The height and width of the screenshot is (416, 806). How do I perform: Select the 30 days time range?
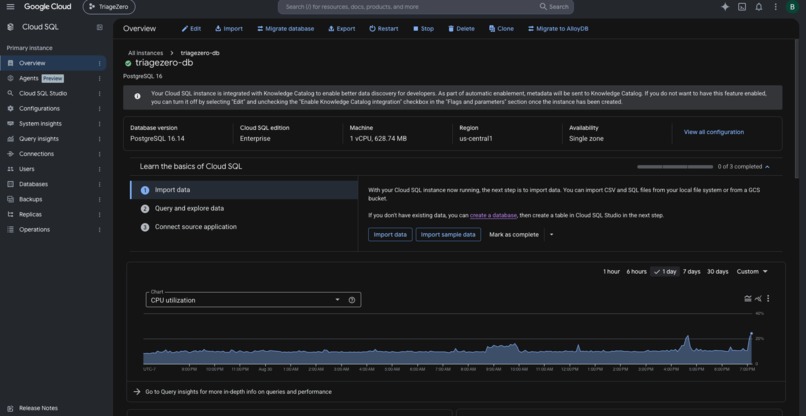(x=718, y=272)
